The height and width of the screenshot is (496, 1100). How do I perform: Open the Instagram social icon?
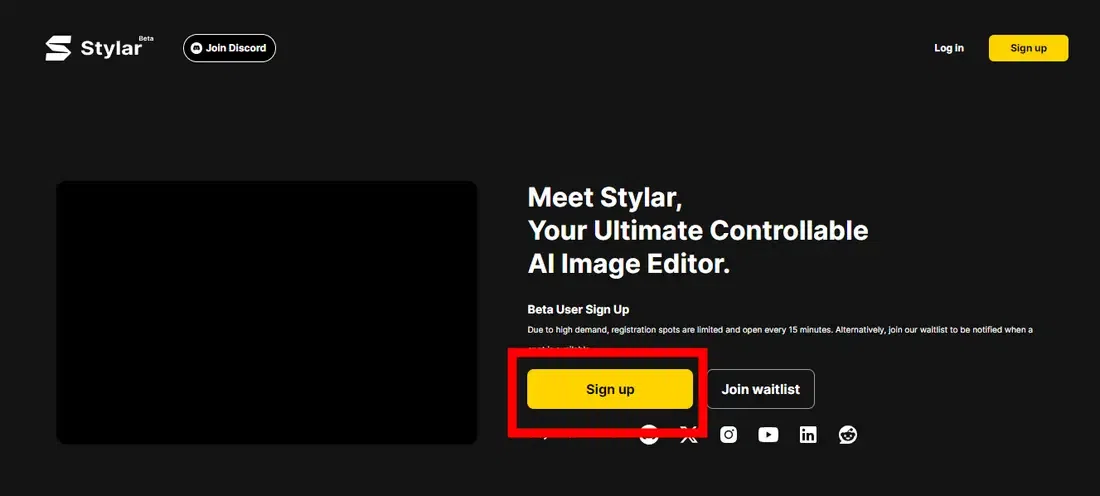click(729, 435)
